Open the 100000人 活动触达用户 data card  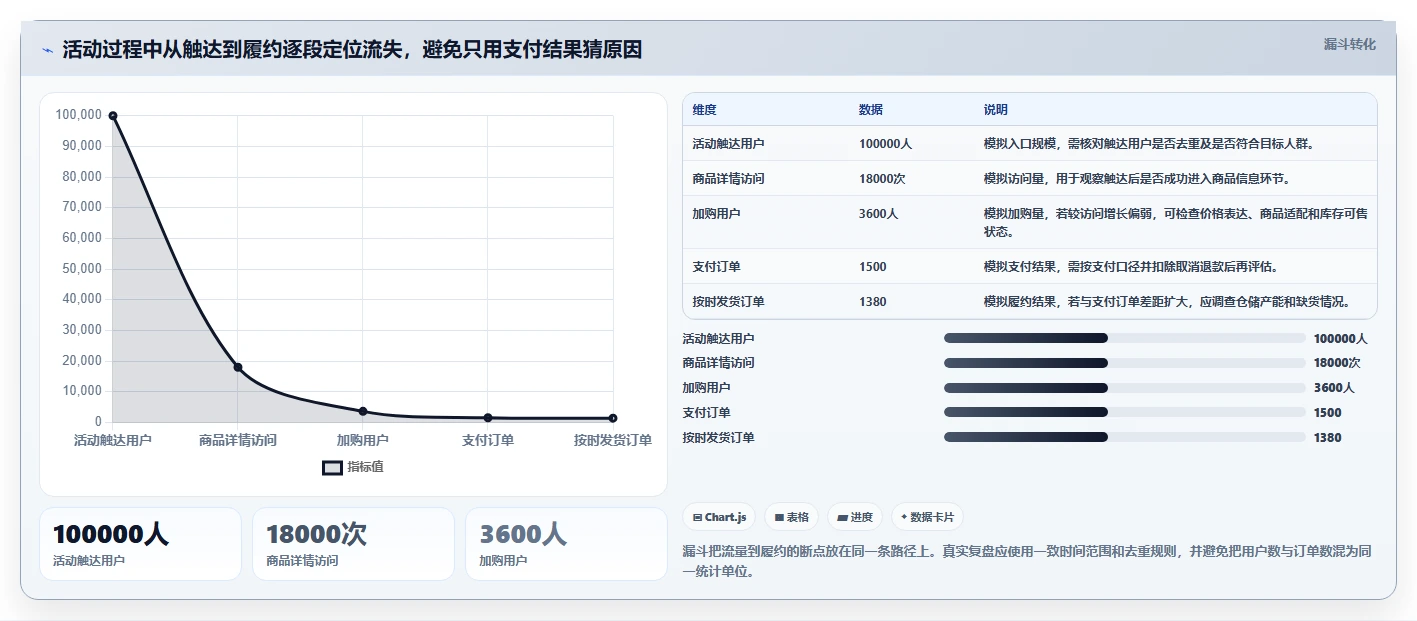[140, 544]
